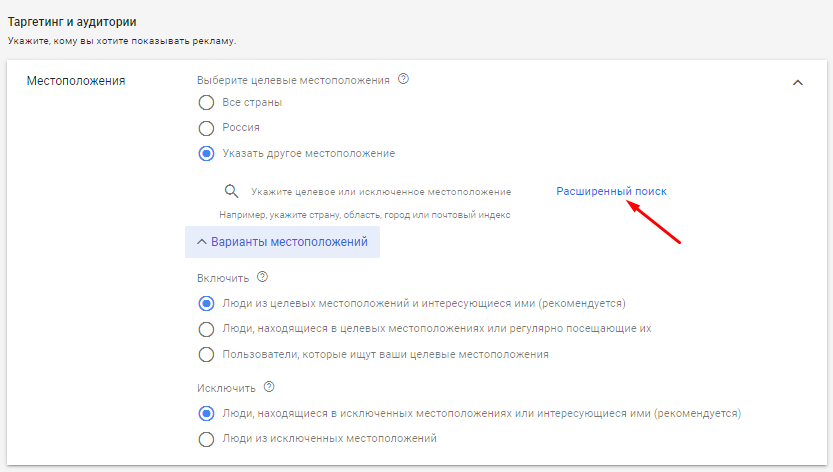Open 'Расширенный поиск' link
Viewport: 833px width, 472px height.
coord(611,191)
